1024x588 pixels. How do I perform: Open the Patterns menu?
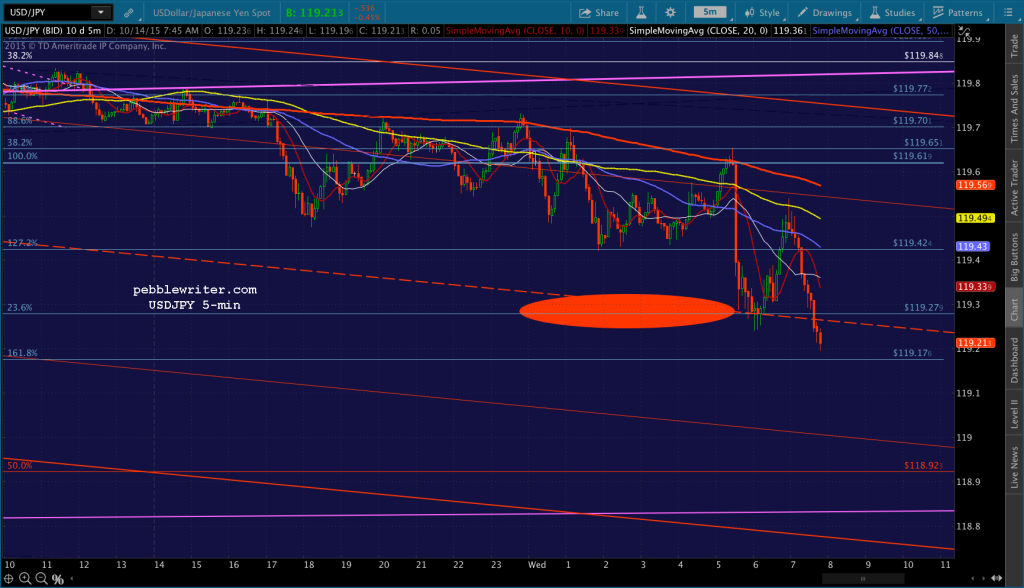[957, 12]
